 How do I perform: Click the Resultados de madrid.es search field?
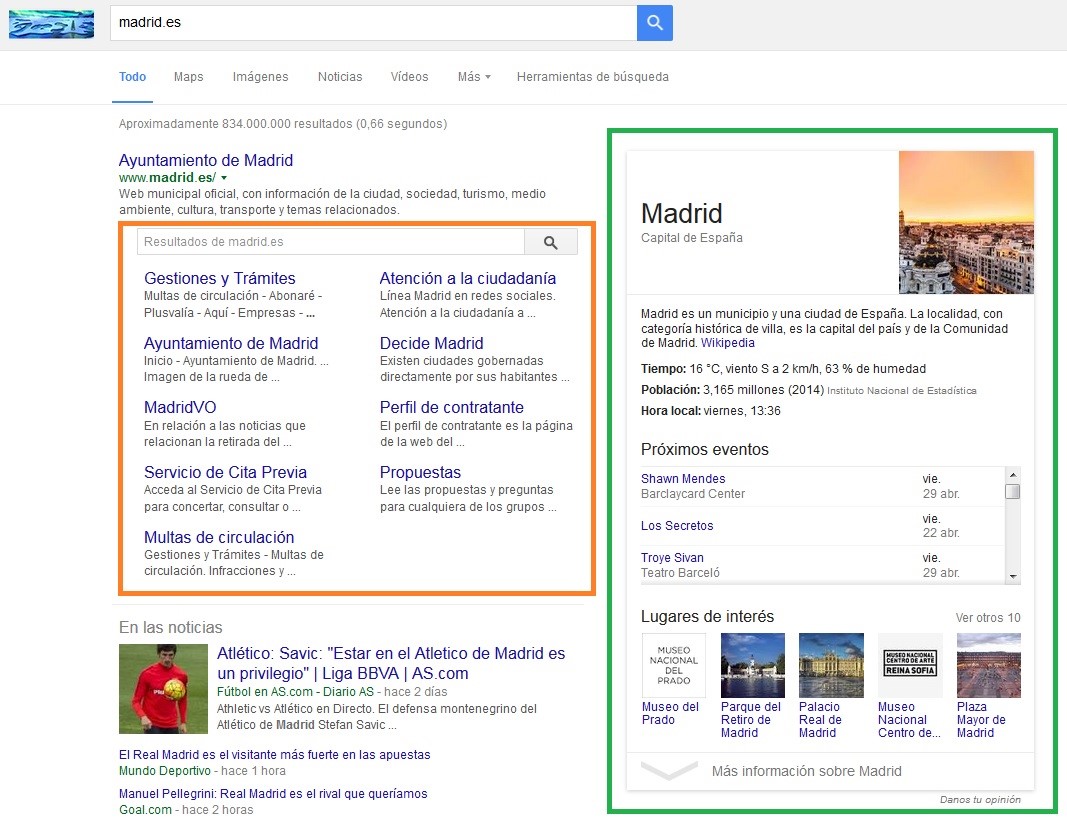click(x=331, y=242)
